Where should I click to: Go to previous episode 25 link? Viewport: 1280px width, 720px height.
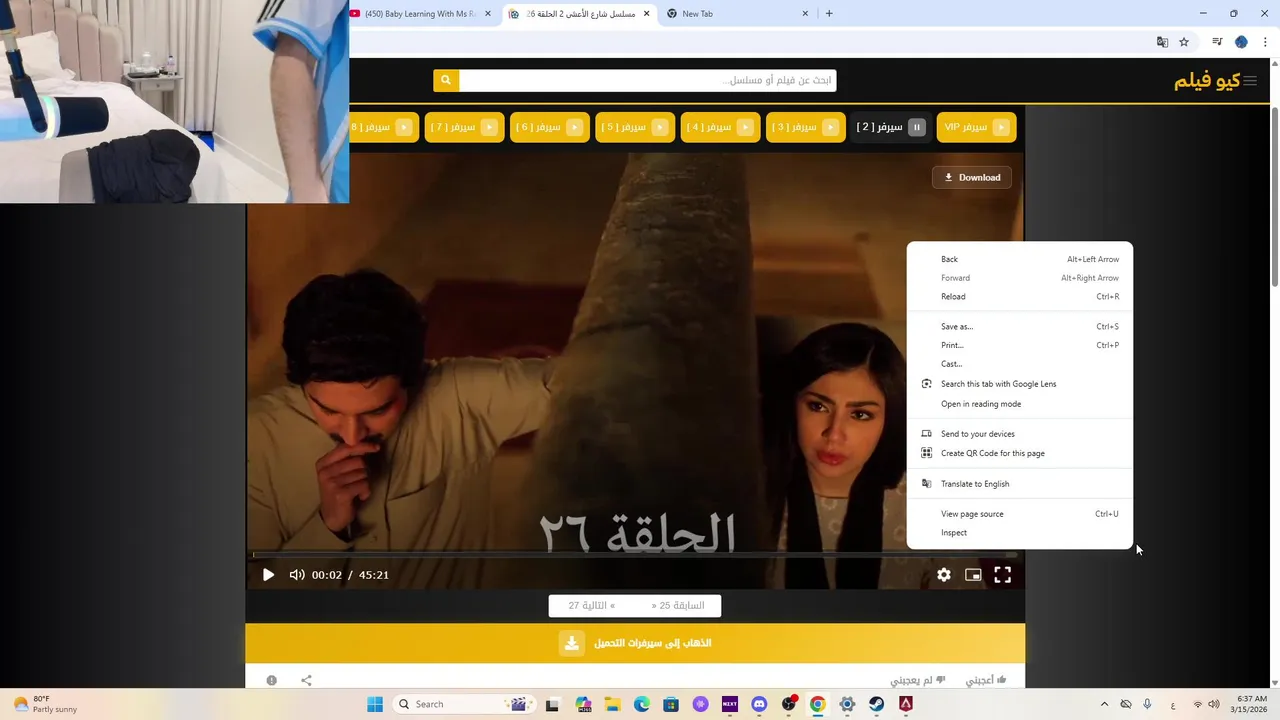click(x=678, y=606)
